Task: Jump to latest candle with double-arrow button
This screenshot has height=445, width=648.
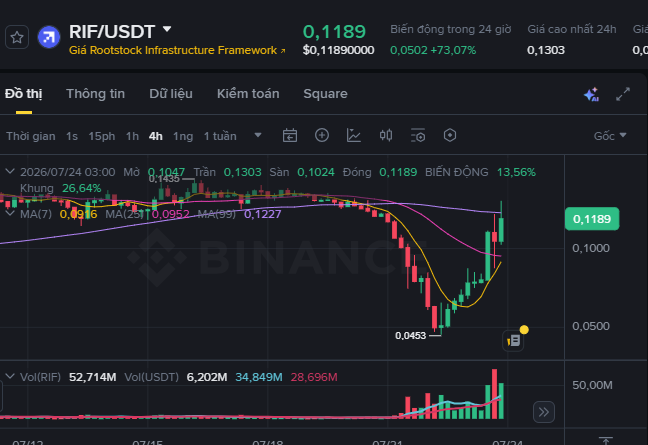Action: click(543, 412)
